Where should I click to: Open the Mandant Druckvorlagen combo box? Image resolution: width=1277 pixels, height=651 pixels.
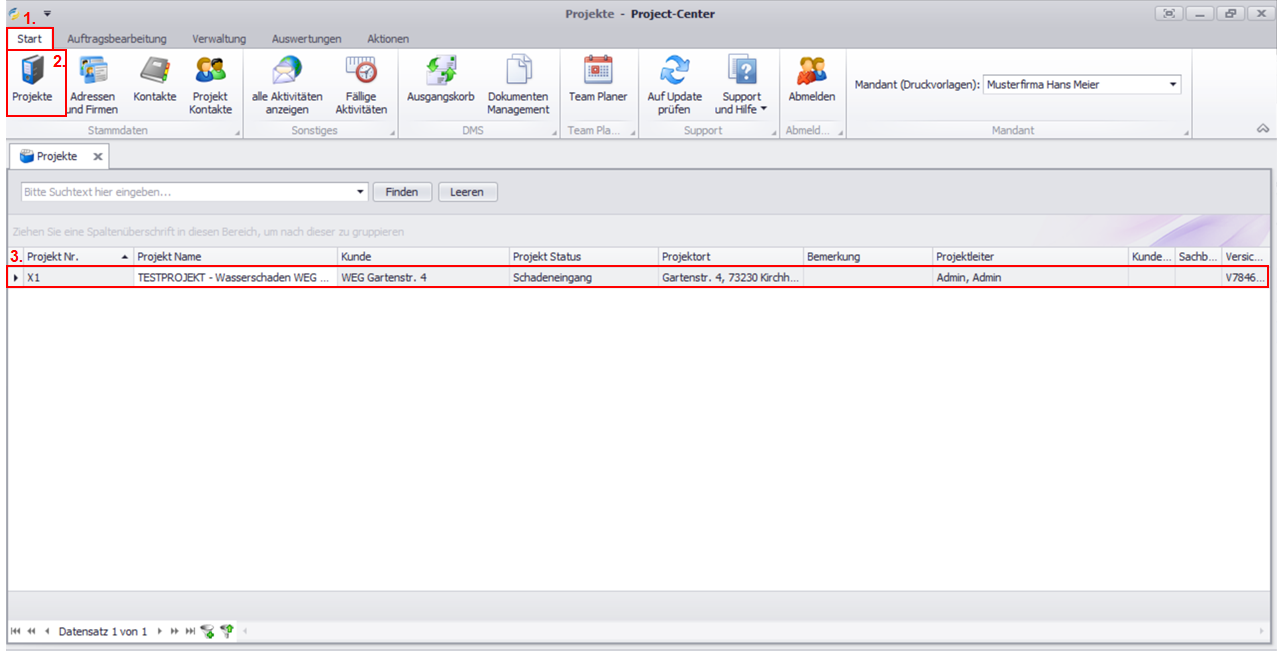click(x=1173, y=85)
